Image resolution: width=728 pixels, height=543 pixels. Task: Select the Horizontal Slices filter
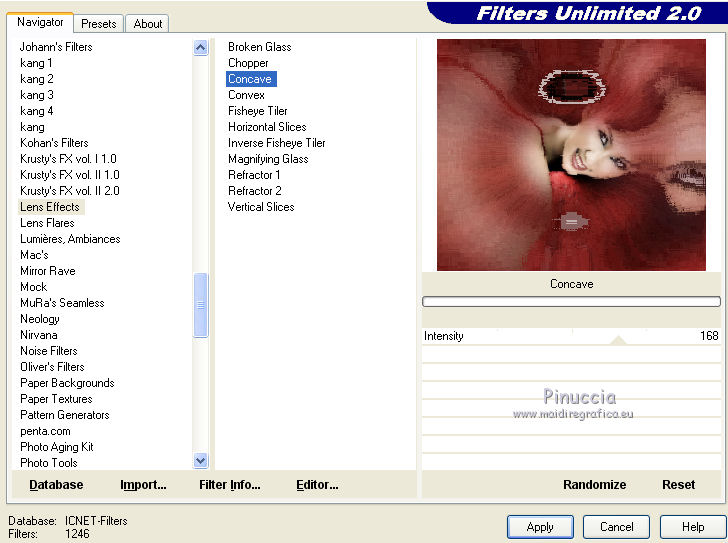coord(267,127)
